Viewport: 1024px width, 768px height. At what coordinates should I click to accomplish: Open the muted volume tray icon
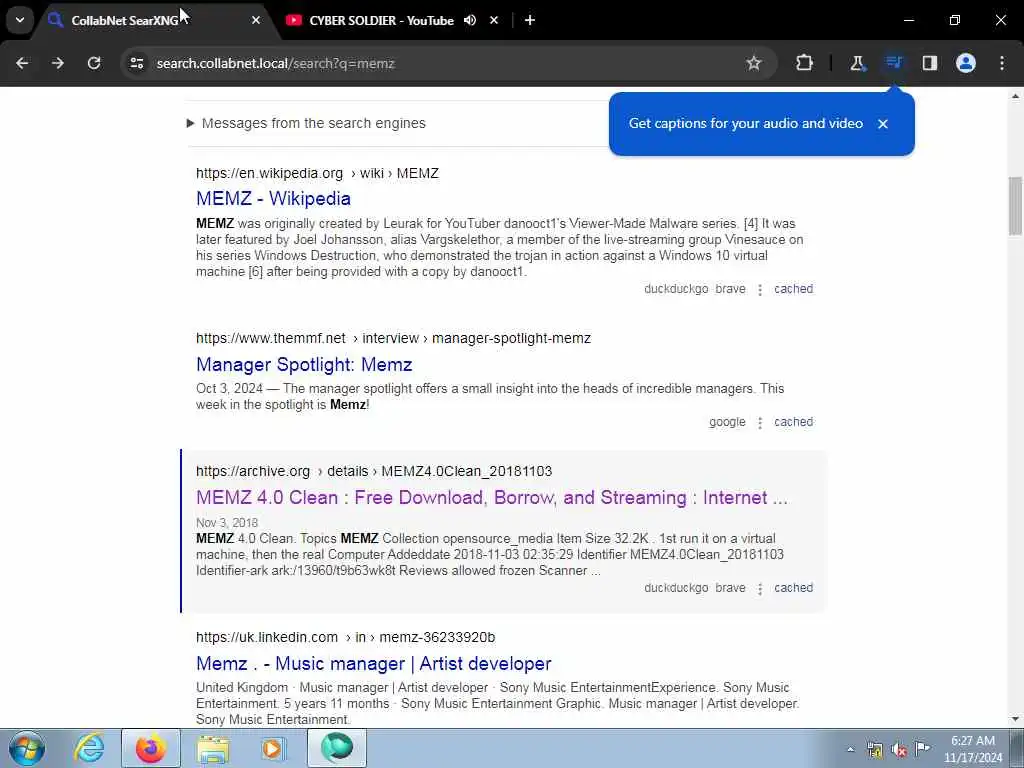click(x=899, y=750)
